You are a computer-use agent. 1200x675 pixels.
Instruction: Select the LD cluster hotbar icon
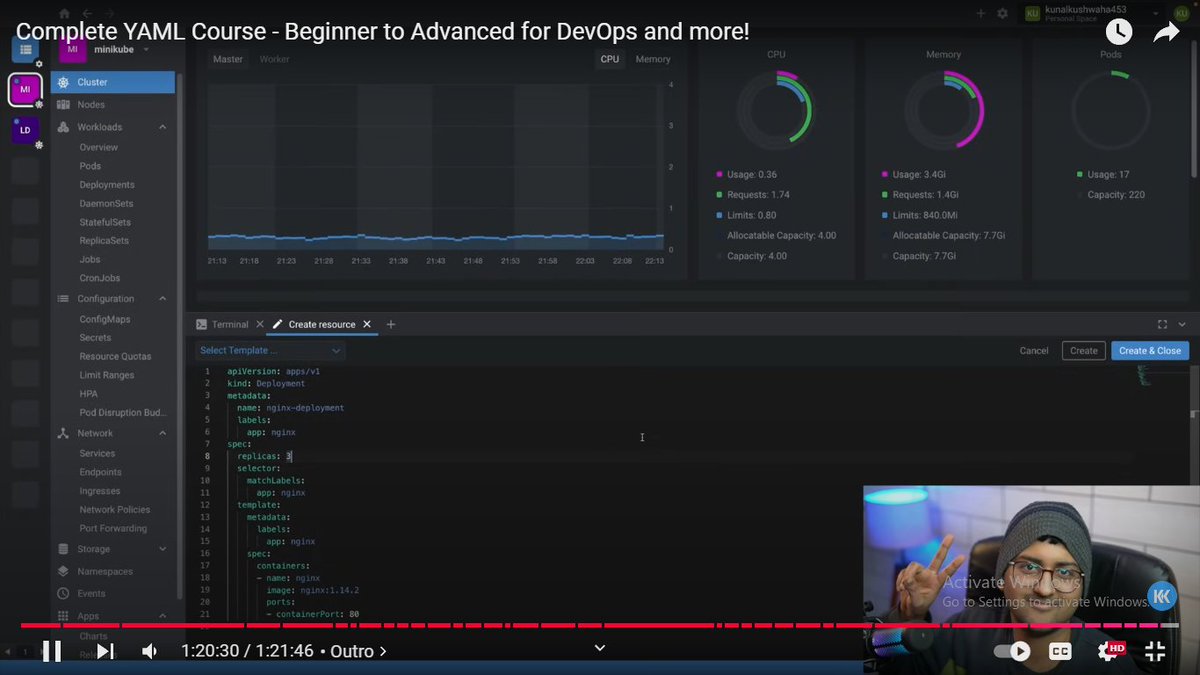[x=25, y=130]
